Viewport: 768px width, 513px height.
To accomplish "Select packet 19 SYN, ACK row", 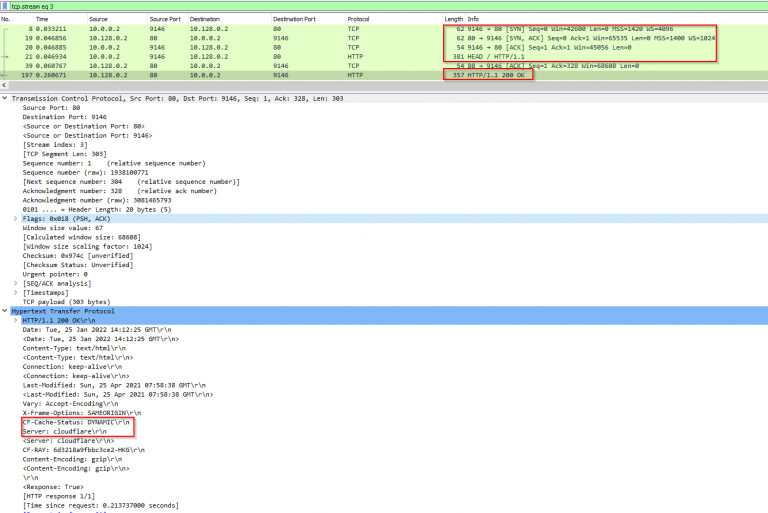I will click(300, 38).
